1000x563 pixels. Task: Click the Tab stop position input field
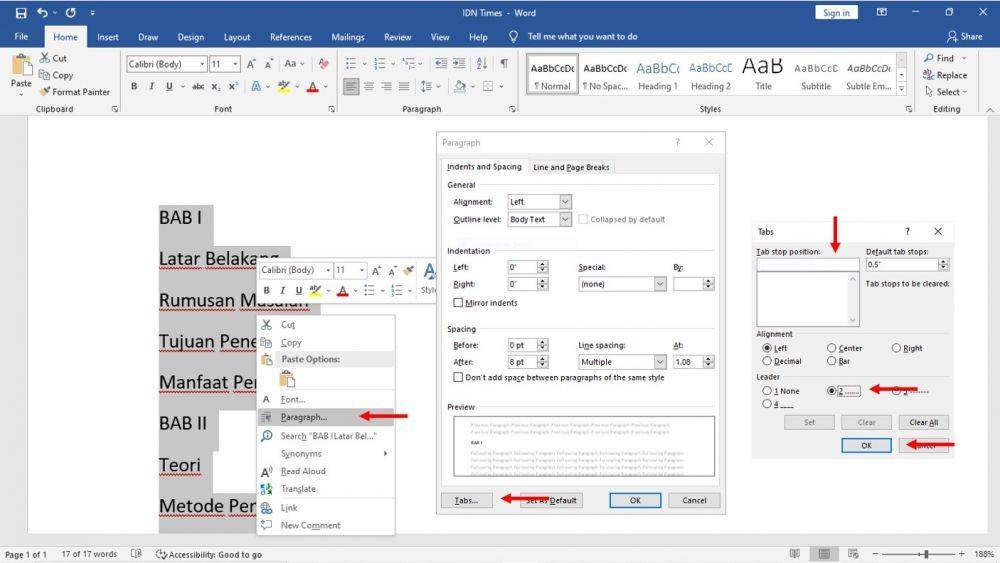[807, 264]
